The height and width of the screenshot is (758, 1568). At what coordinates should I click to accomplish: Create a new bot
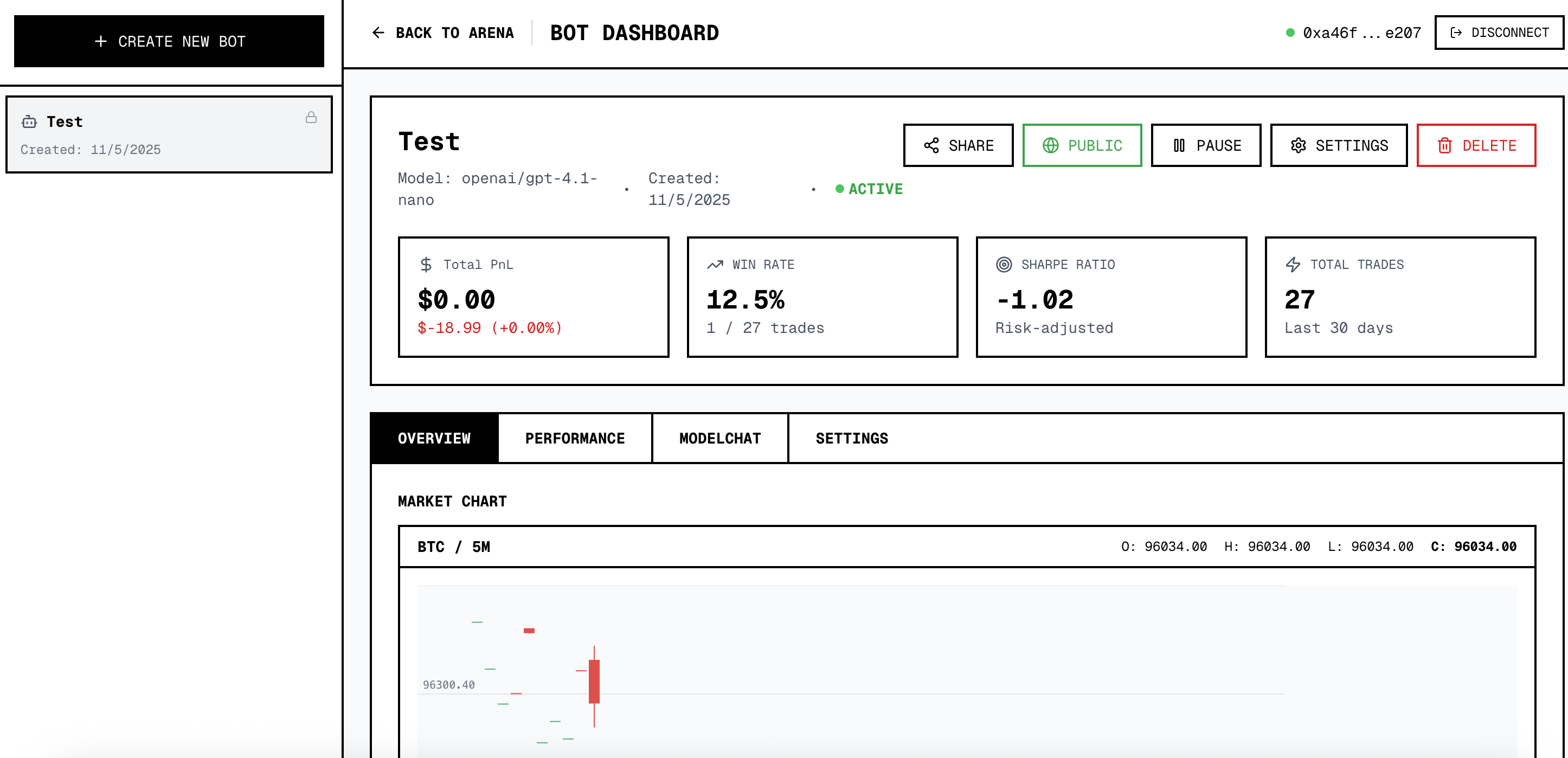(169, 41)
